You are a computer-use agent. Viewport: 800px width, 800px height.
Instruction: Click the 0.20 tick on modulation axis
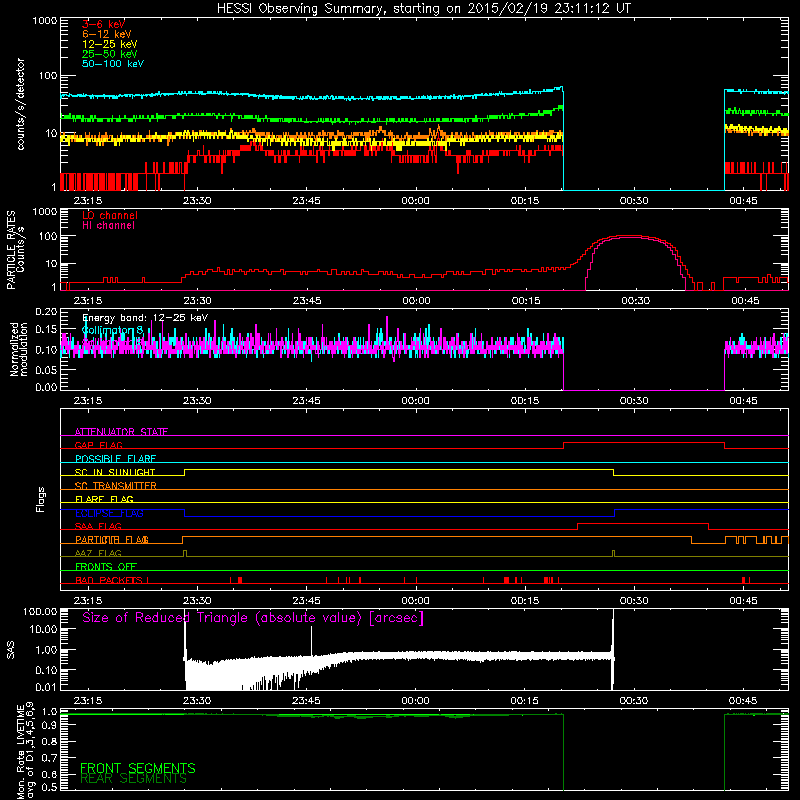point(46,311)
